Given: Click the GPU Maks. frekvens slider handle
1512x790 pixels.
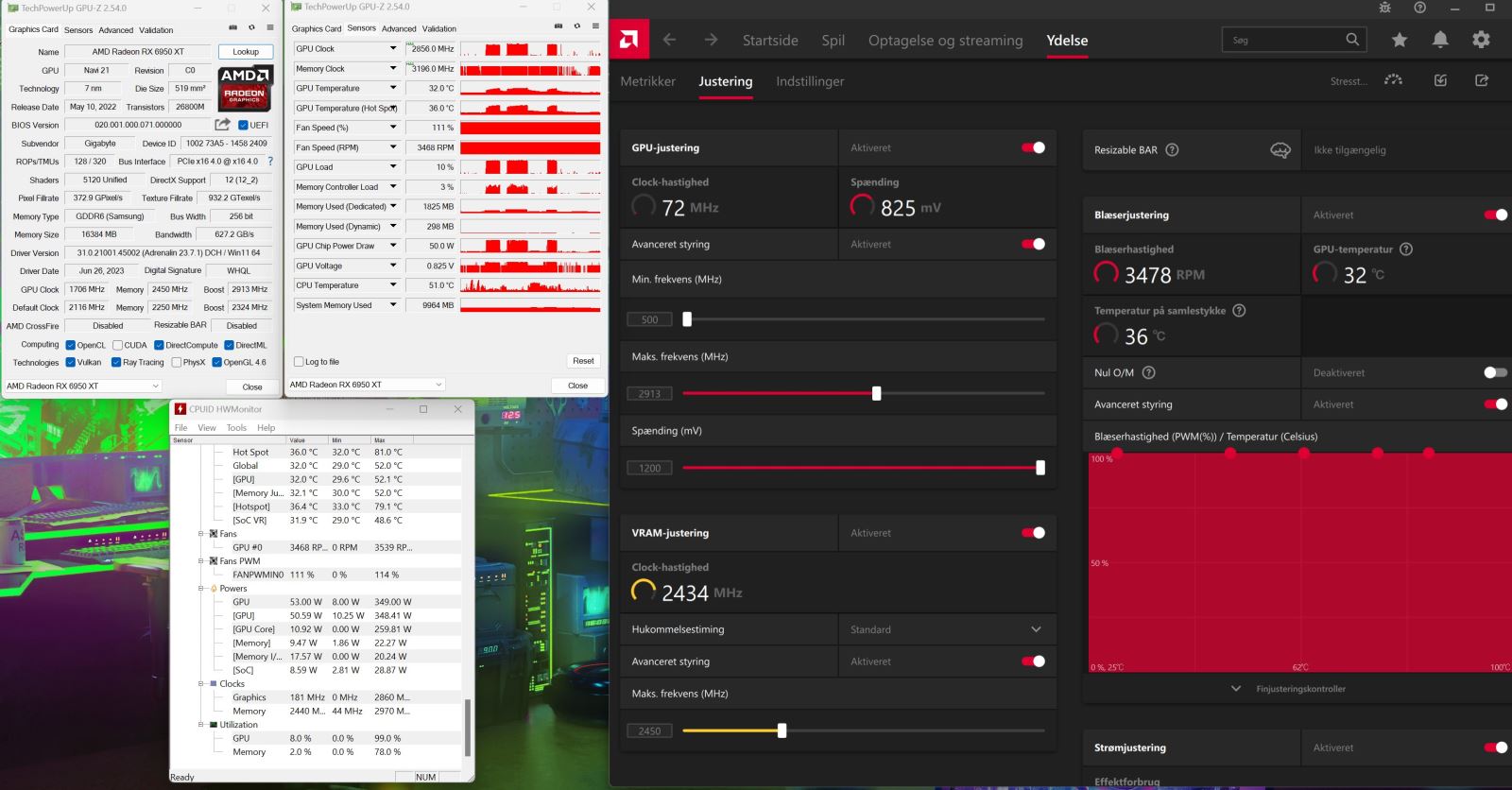Looking at the screenshot, I should point(876,393).
